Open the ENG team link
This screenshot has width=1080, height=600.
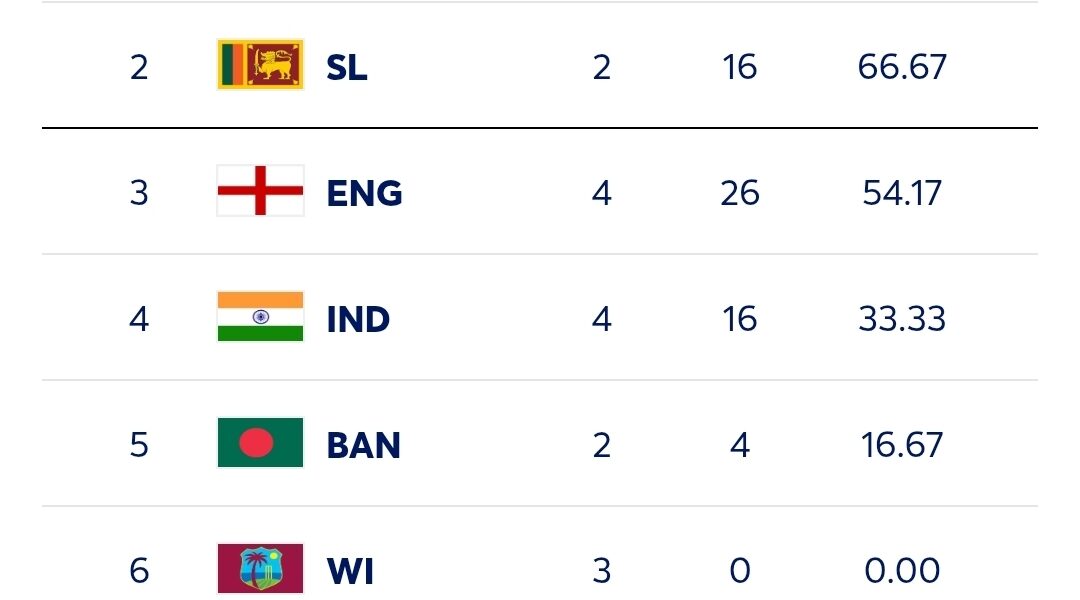tap(364, 194)
